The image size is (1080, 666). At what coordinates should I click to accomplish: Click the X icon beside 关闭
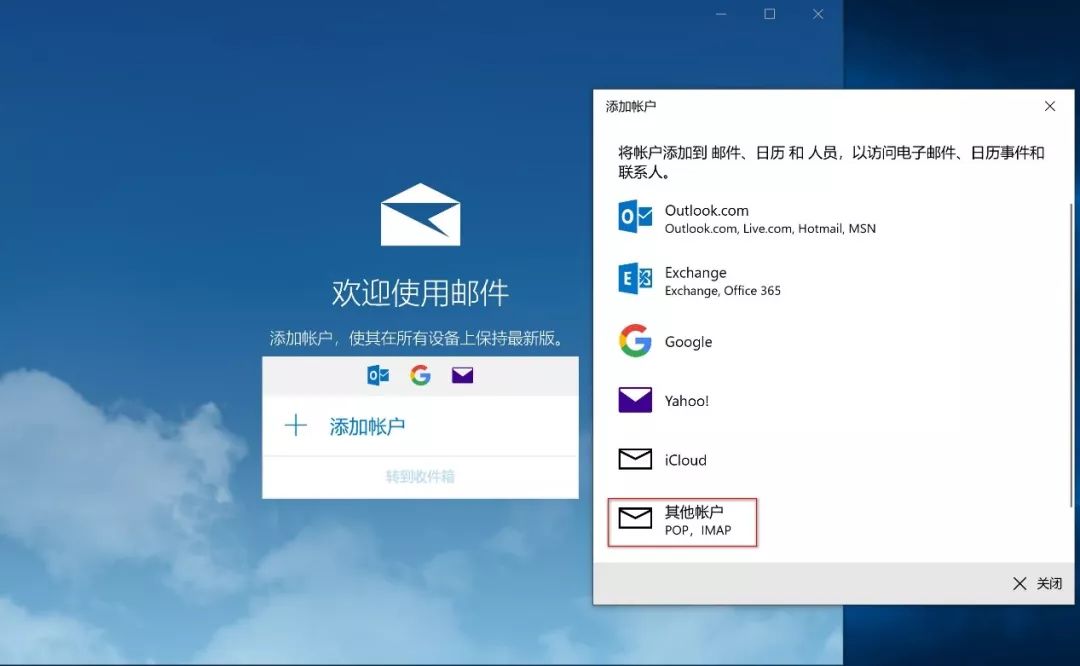coord(1019,583)
